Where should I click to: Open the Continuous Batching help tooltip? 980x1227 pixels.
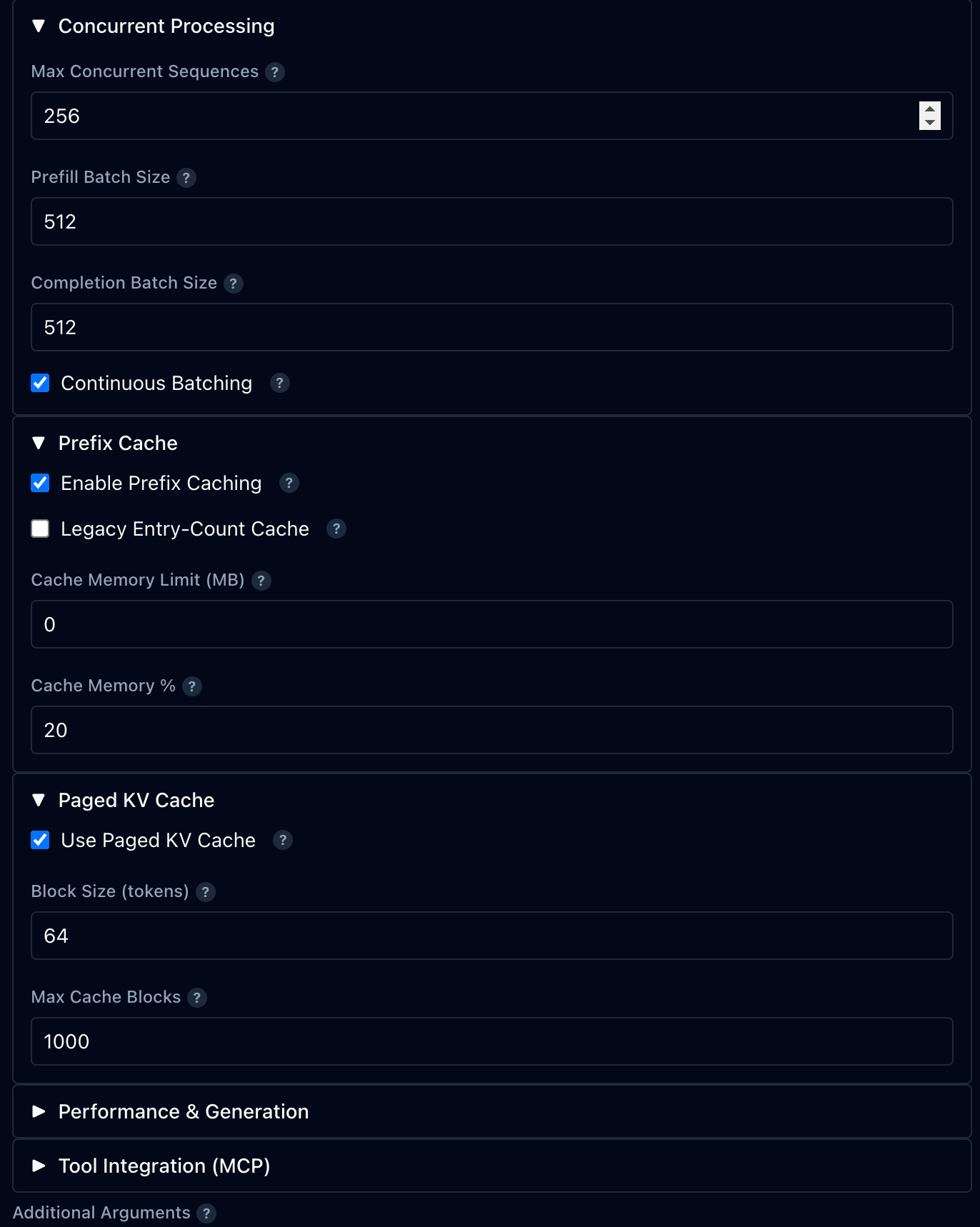pos(279,384)
